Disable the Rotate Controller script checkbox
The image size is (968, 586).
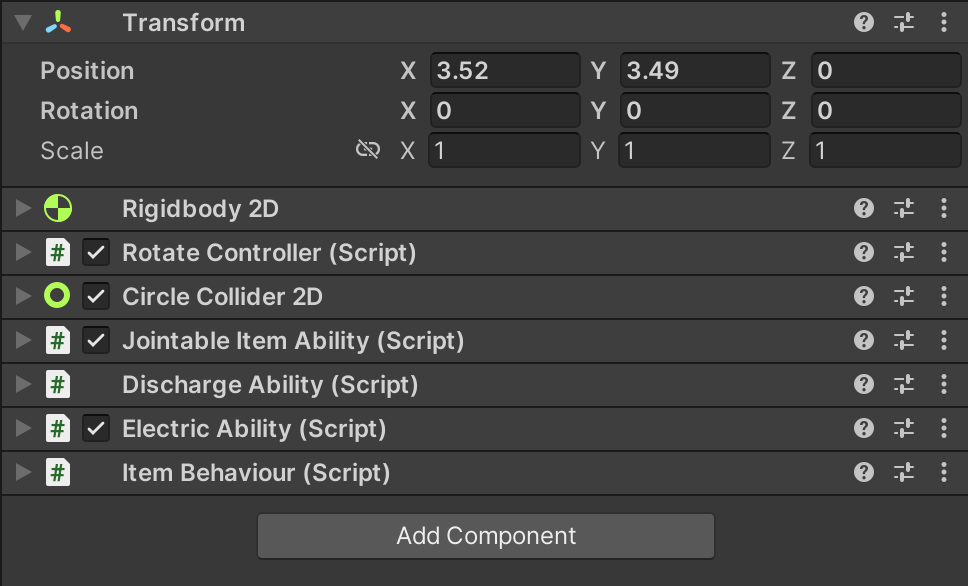(x=96, y=253)
